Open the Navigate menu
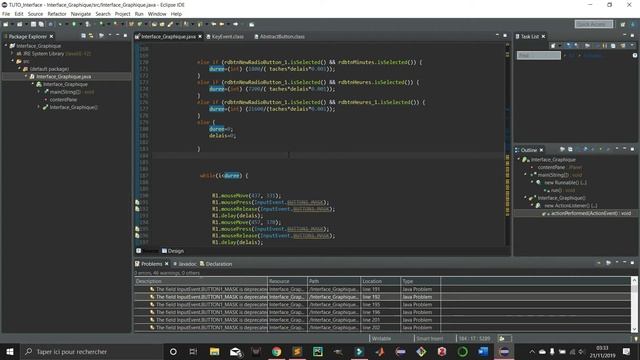Image resolution: width=640 pixels, height=360 pixels. pyautogui.click(x=81, y=14)
